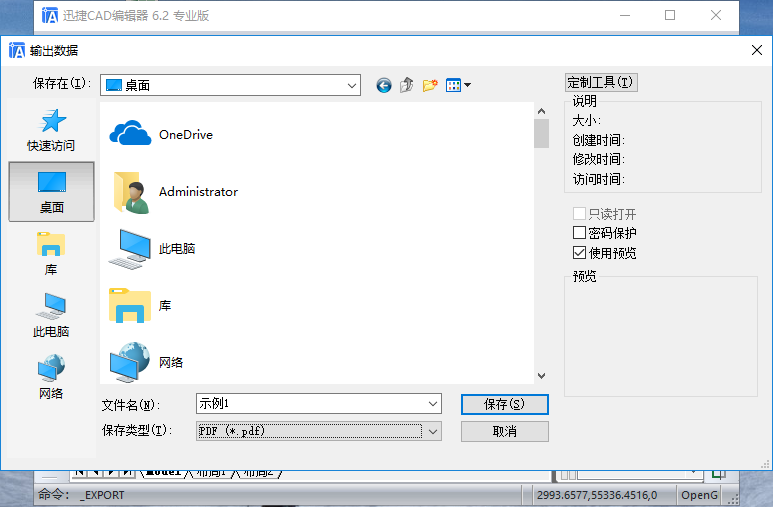Click the 取消 button
The height and width of the screenshot is (507, 773).
505,432
